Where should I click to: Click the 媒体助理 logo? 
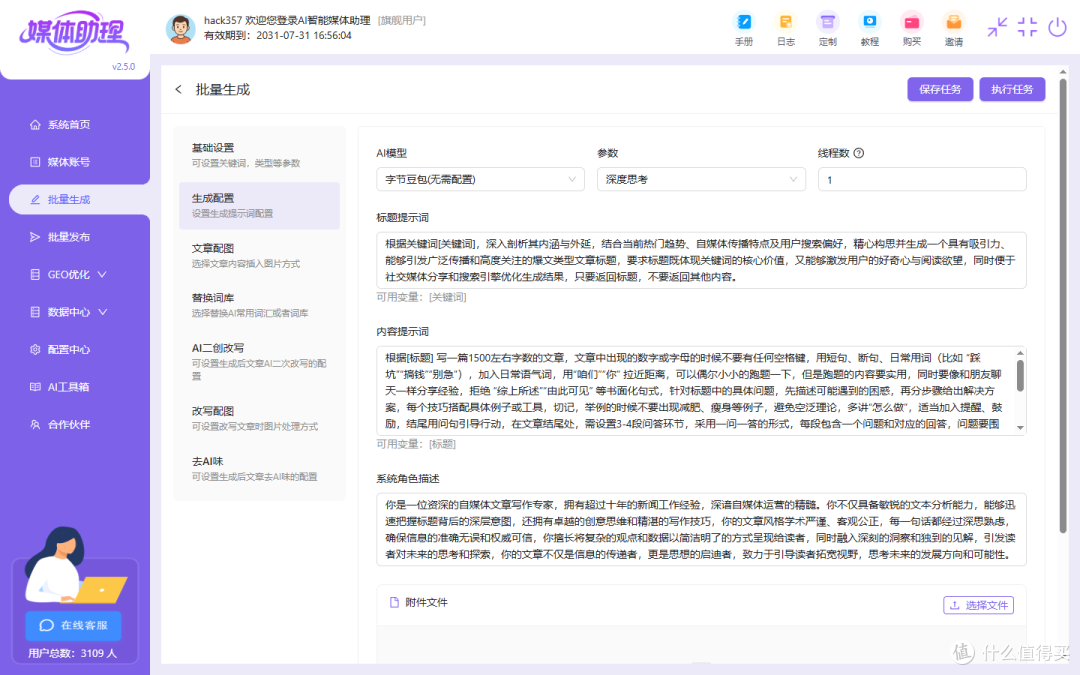click(x=74, y=32)
